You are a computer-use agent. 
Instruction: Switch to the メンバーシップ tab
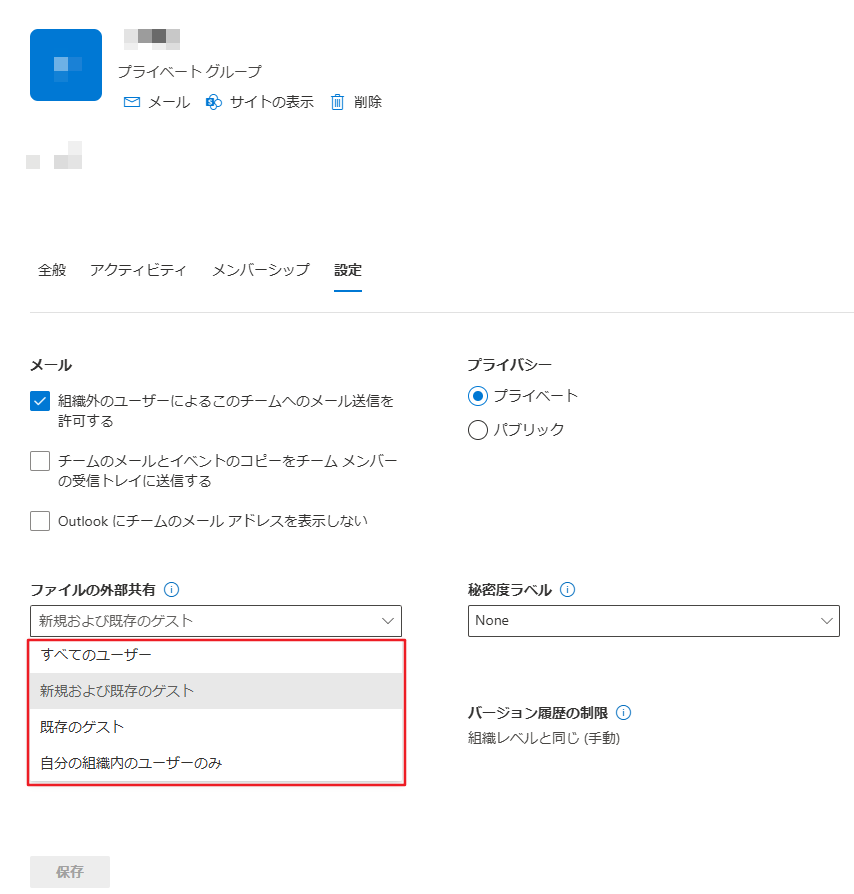point(260,269)
